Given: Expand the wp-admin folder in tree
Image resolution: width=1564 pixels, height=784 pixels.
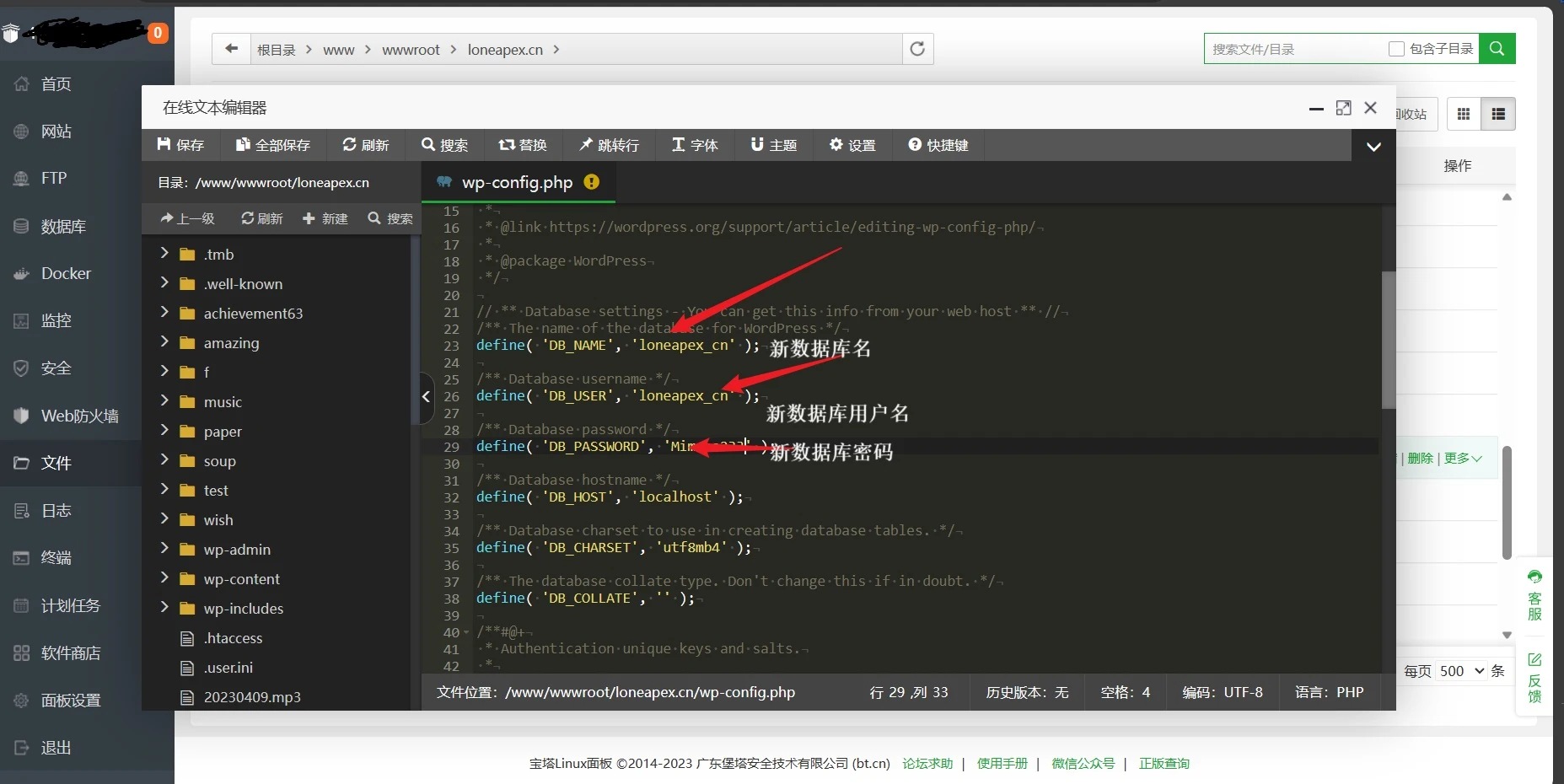Looking at the screenshot, I should tap(164, 549).
